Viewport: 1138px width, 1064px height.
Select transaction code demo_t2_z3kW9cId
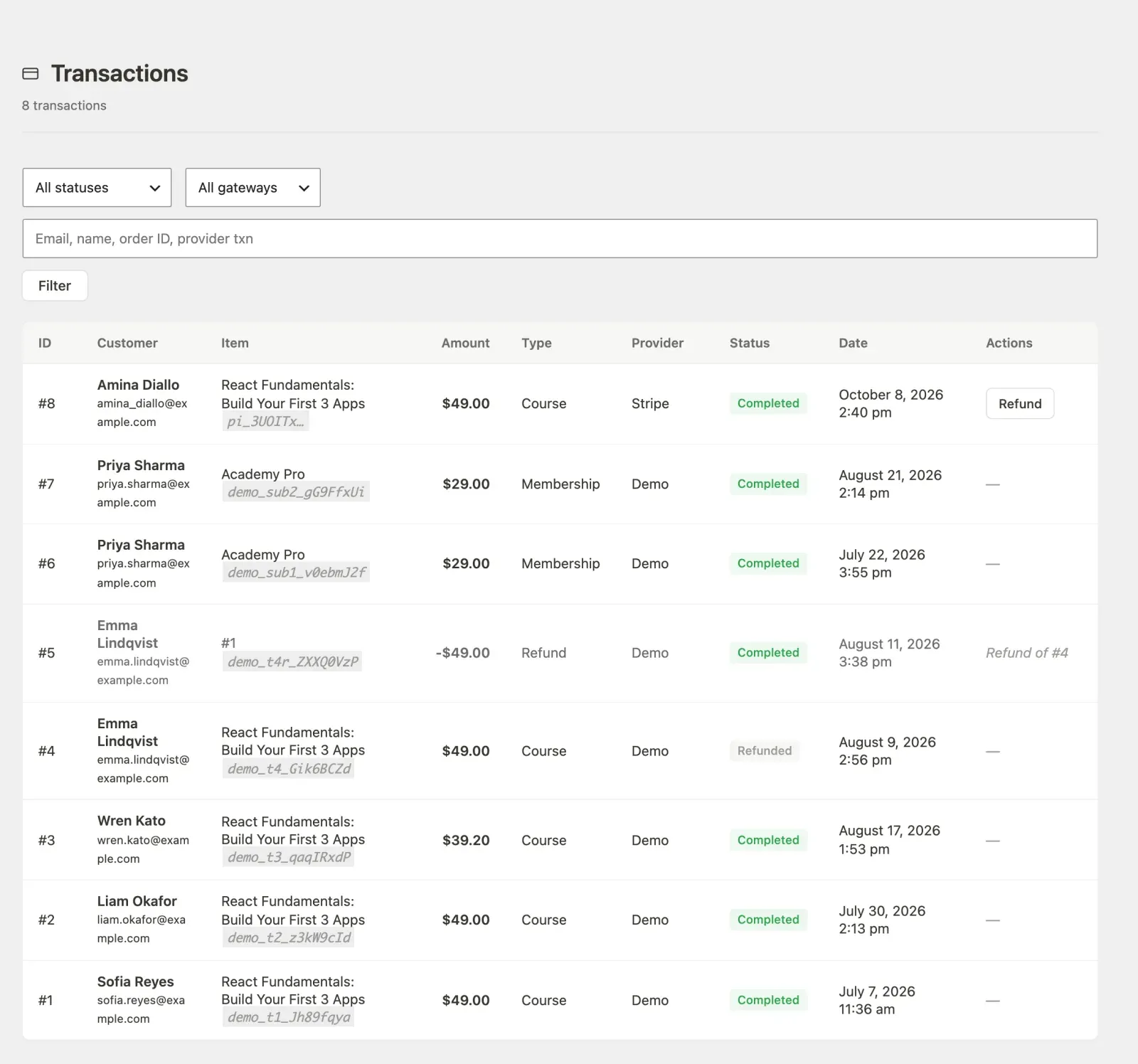[289, 938]
